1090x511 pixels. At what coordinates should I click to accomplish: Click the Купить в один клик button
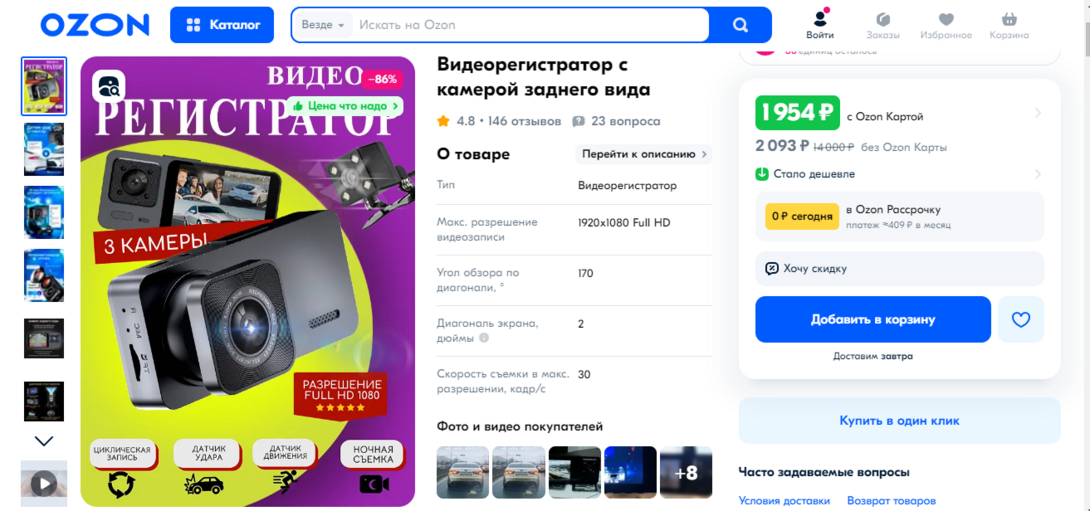[x=900, y=421]
